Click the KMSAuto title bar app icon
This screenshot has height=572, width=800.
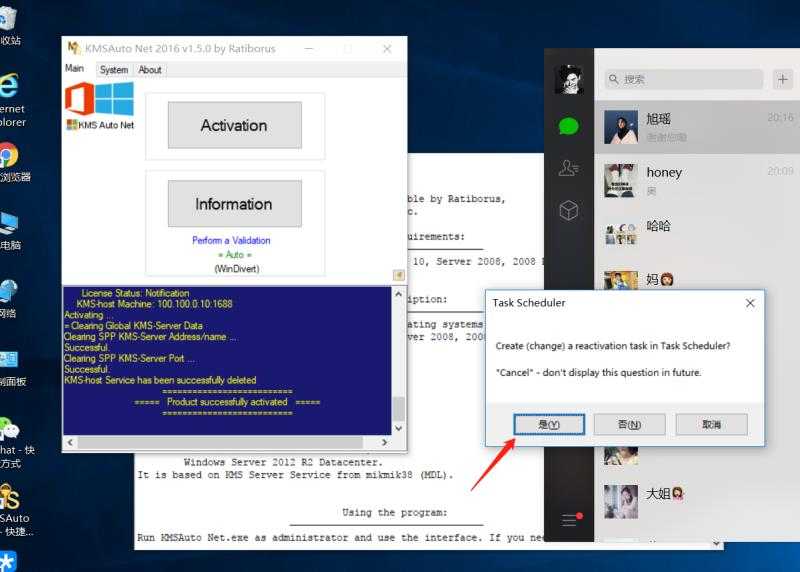74,48
